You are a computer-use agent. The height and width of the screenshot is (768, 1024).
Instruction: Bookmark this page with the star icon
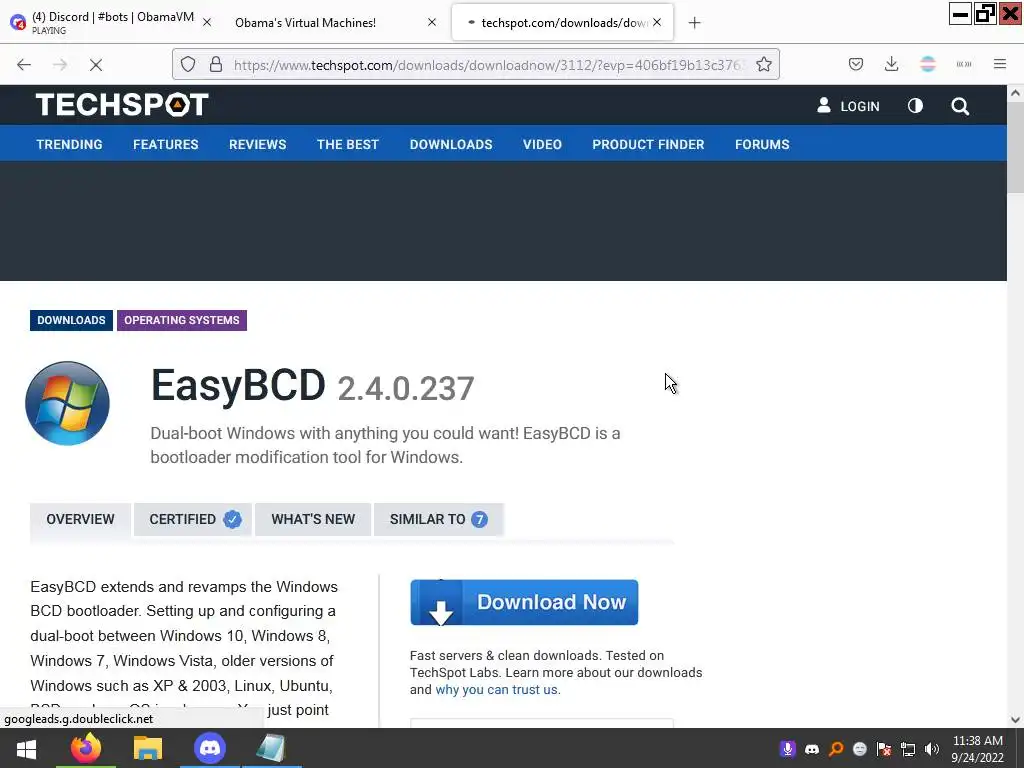click(x=764, y=64)
